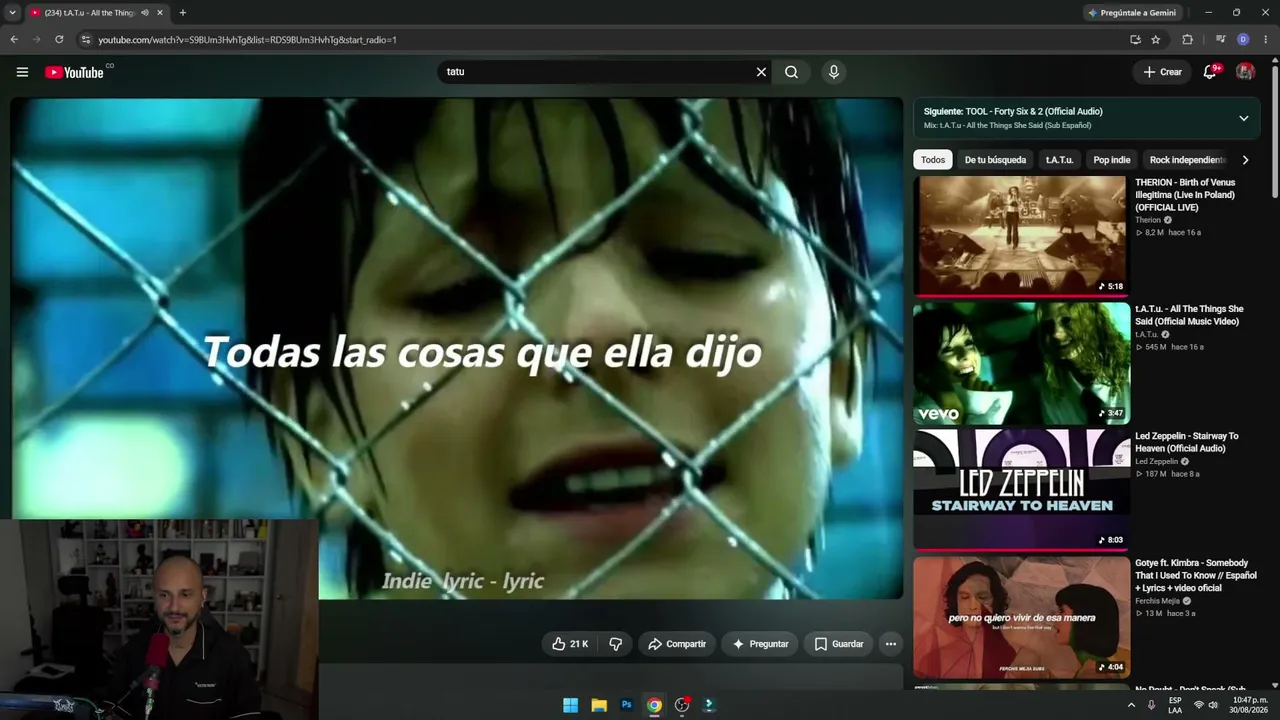The width and height of the screenshot is (1280, 720).
Task: Click the Crear button
Action: (x=1162, y=72)
